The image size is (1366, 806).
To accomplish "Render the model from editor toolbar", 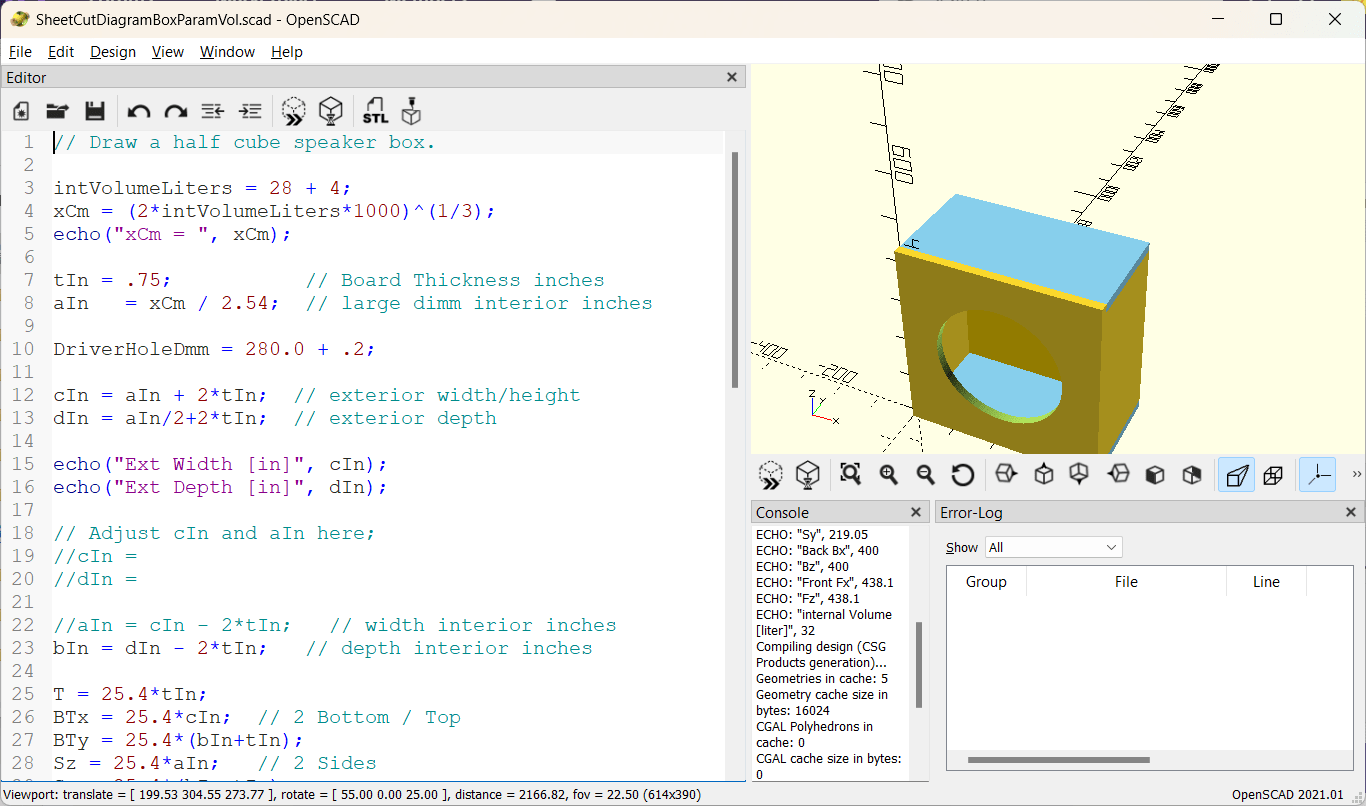I will (331, 111).
